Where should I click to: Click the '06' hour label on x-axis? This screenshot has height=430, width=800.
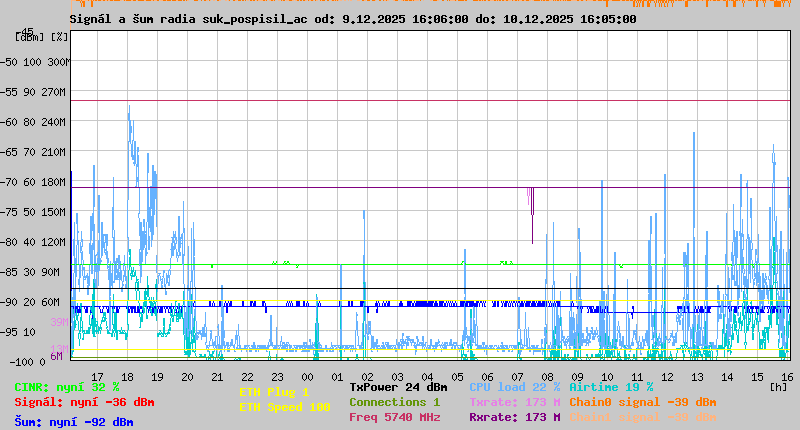[487, 377]
